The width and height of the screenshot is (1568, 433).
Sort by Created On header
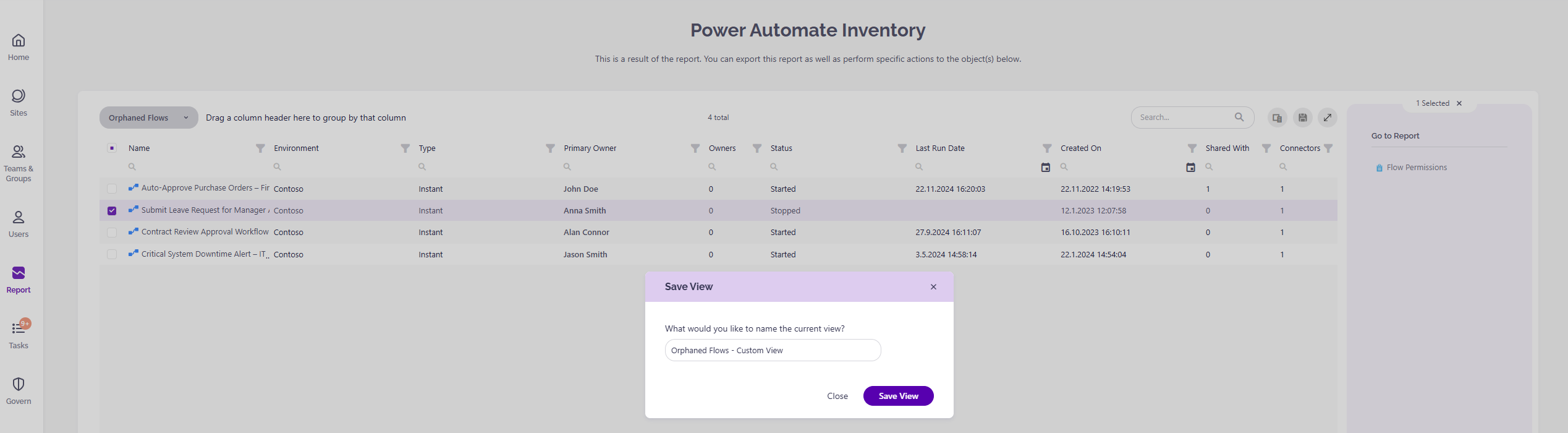click(1081, 148)
